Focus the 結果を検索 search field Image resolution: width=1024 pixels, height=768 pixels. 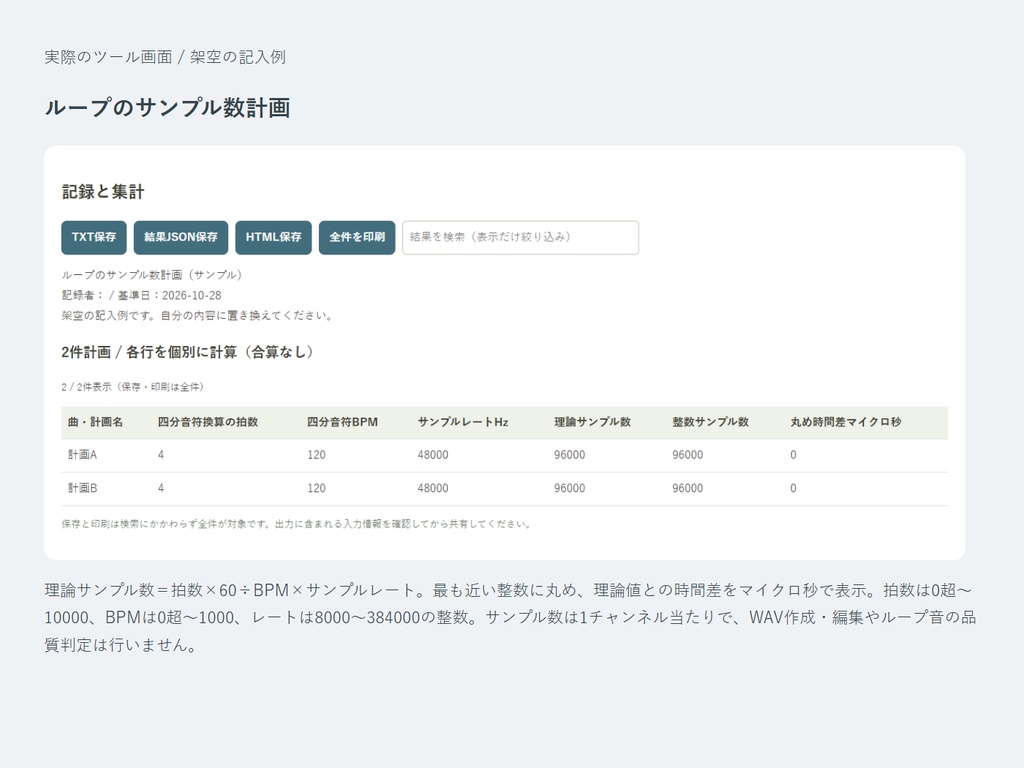click(520, 237)
